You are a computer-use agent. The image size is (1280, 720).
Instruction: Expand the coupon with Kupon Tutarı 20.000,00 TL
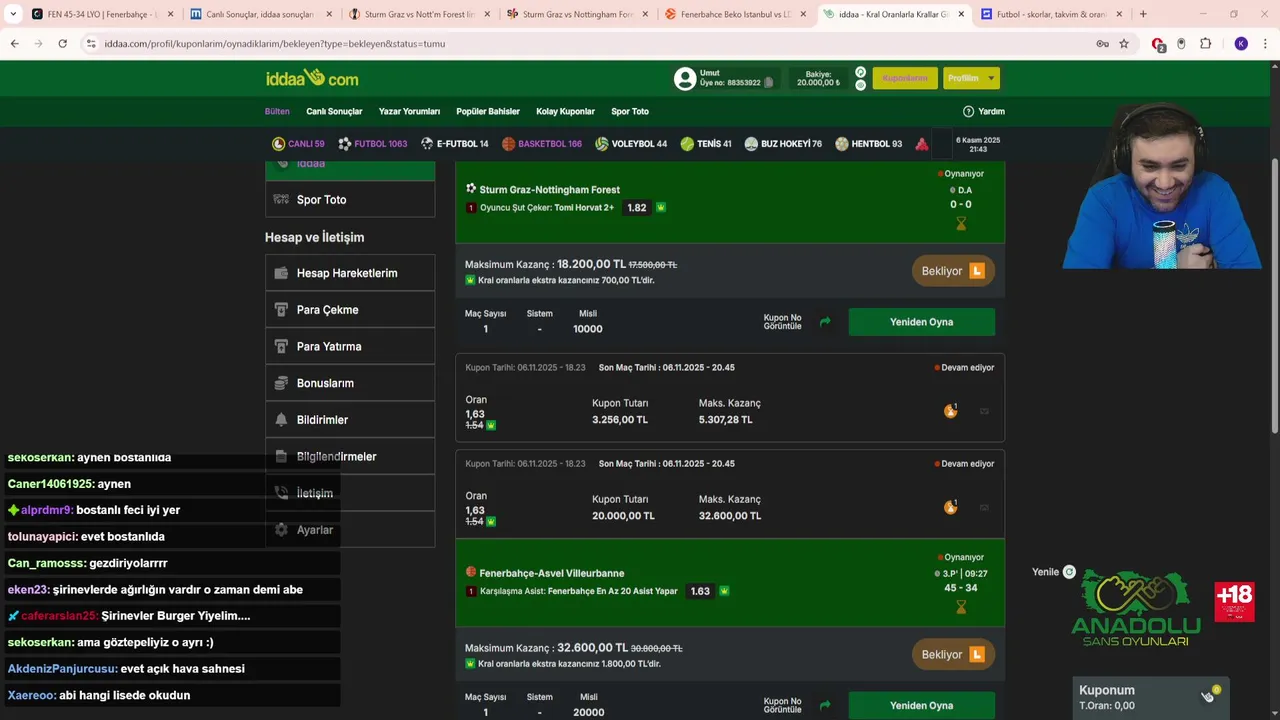730,494
